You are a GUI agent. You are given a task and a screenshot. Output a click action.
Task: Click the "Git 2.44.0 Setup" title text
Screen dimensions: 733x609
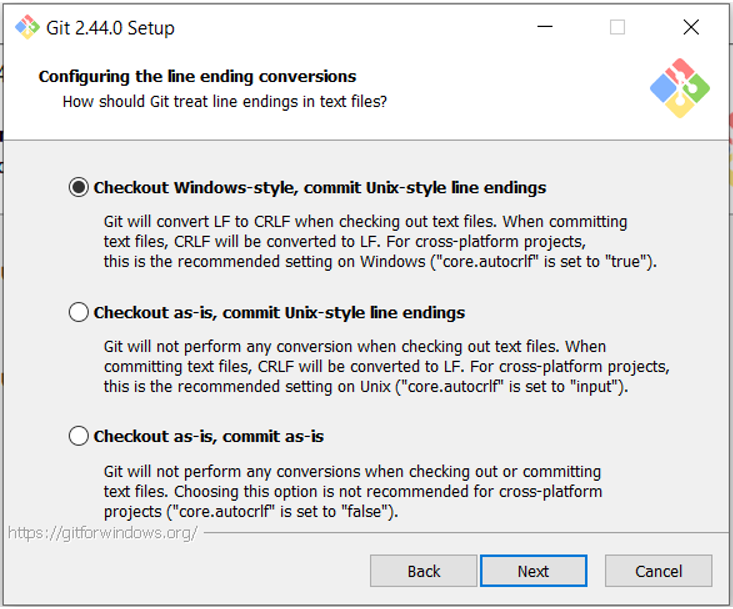(x=110, y=28)
